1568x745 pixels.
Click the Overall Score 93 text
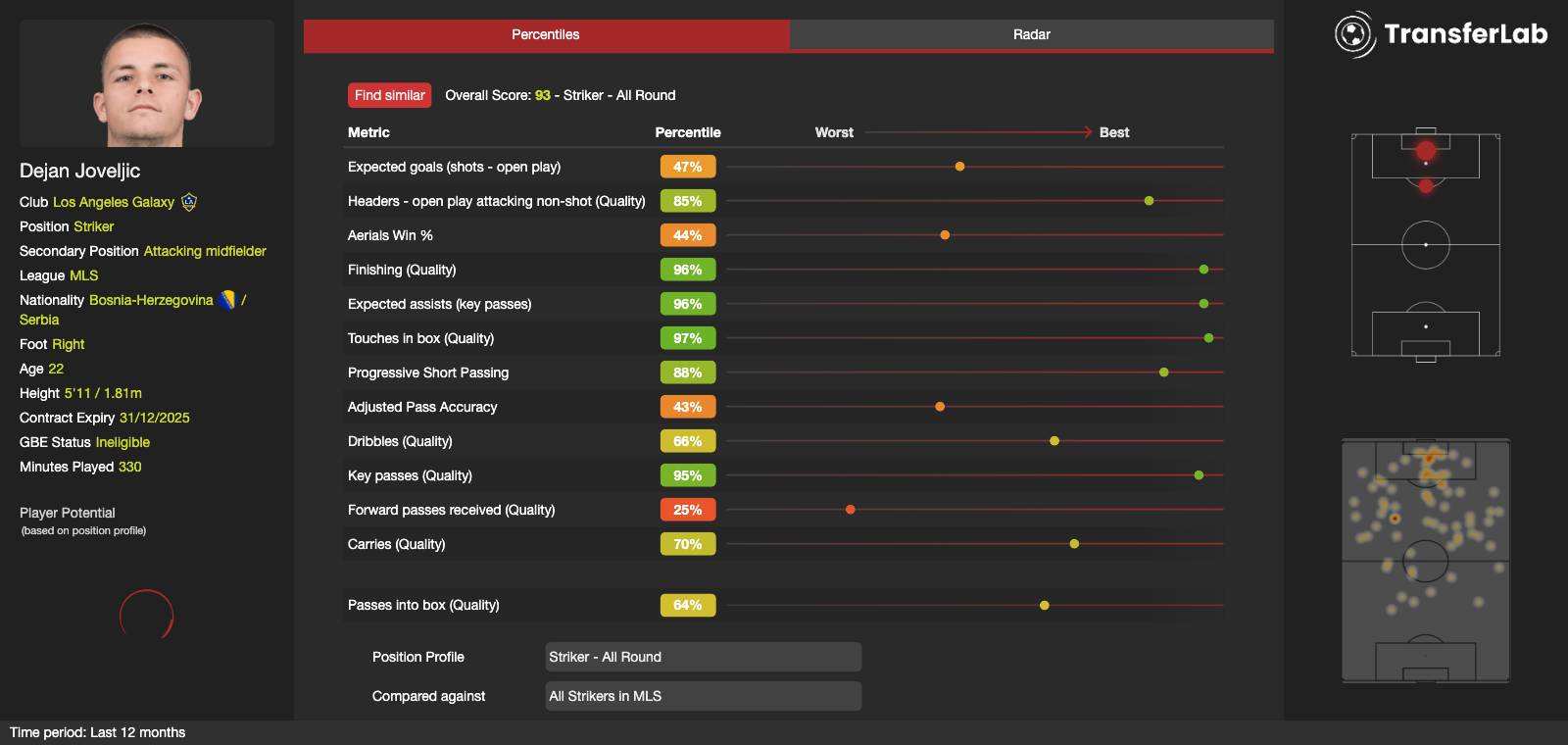[x=498, y=95]
